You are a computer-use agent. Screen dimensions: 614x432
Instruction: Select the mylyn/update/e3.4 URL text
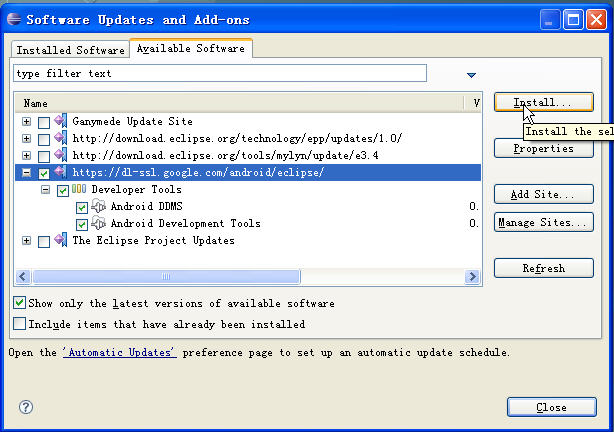pos(226,155)
